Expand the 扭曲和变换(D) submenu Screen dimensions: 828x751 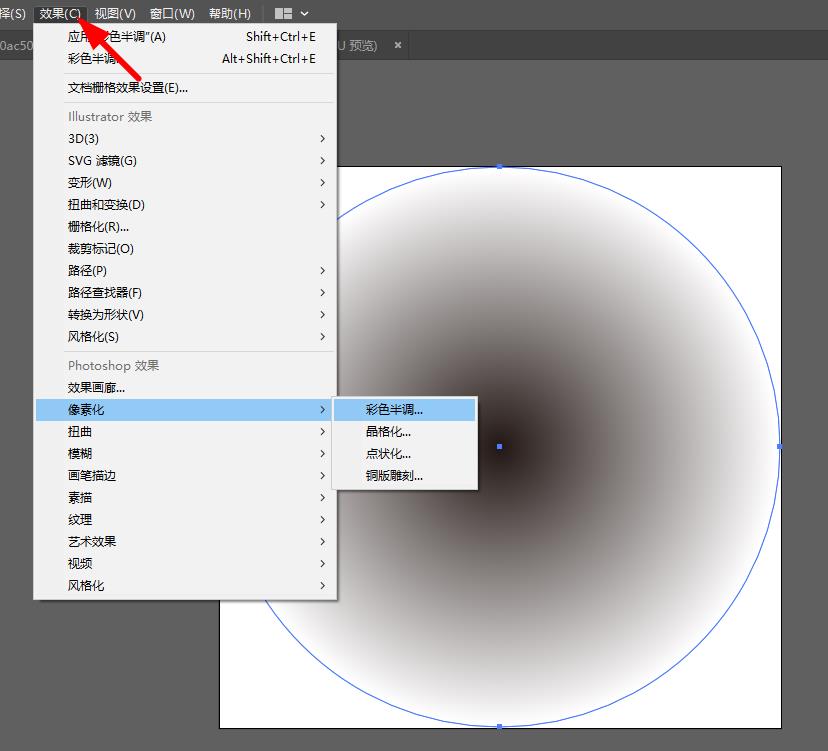pyautogui.click(x=185, y=204)
